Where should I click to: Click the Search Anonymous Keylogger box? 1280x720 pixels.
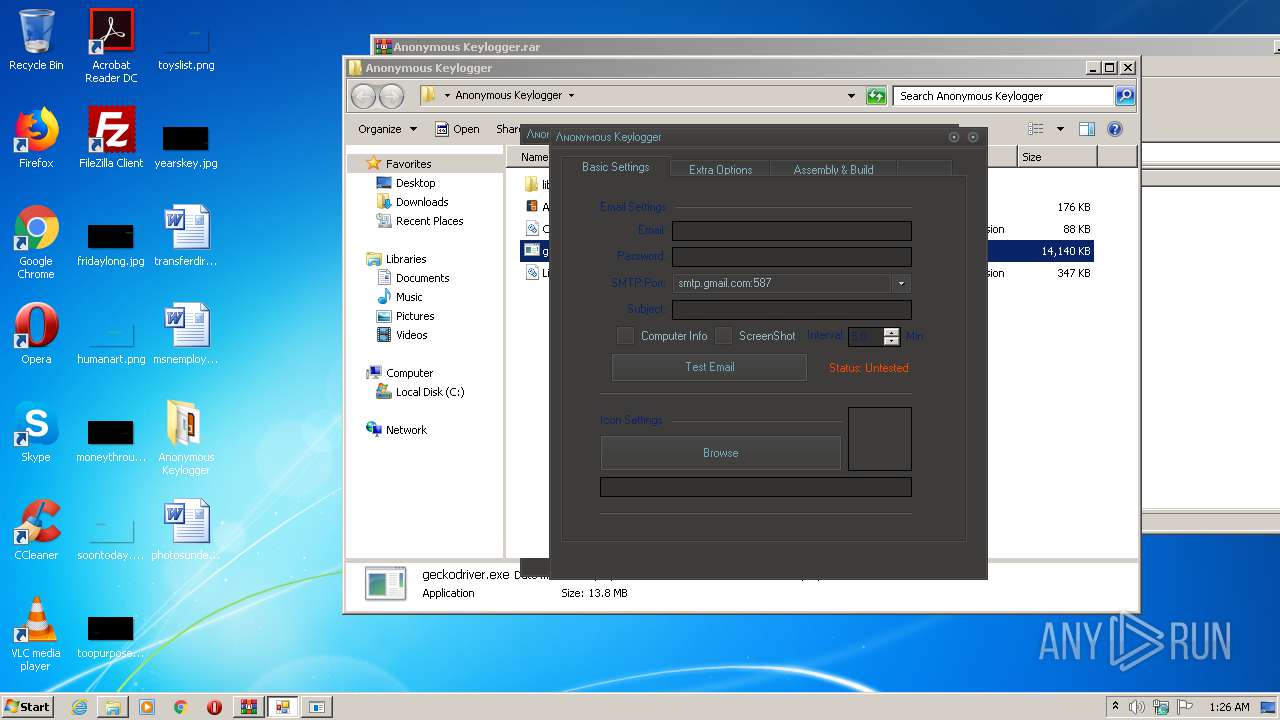click(x=1003, y=96)
